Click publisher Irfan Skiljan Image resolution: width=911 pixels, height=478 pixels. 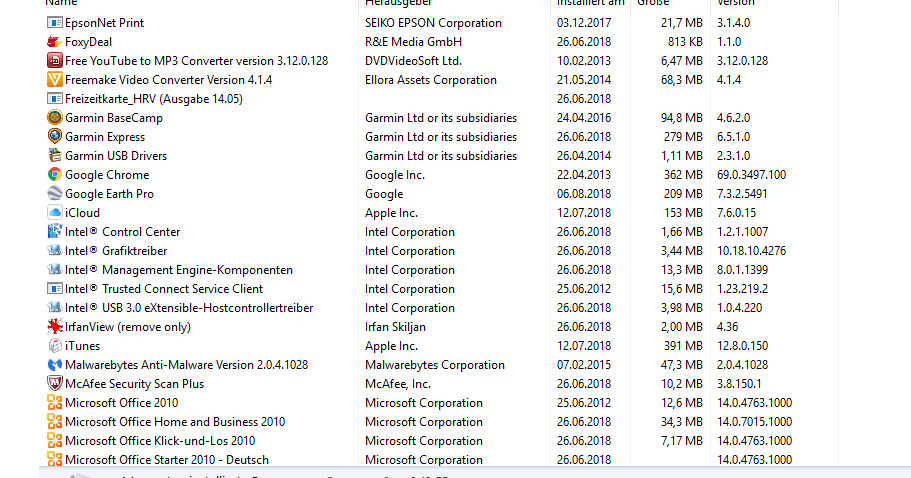click(396, 326)
